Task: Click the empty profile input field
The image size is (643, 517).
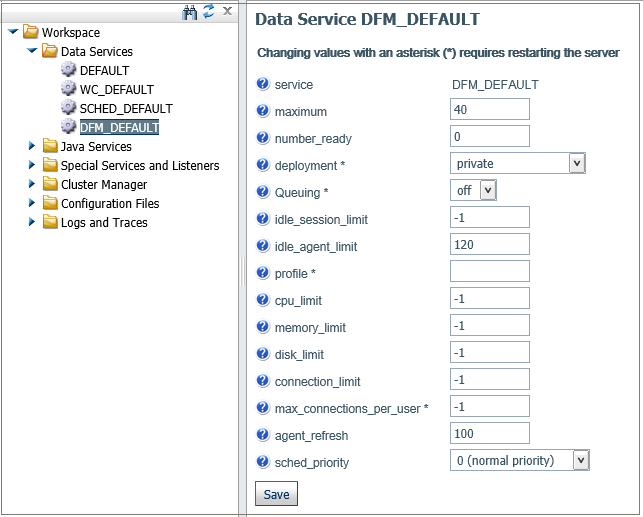Action: point(490,271)
